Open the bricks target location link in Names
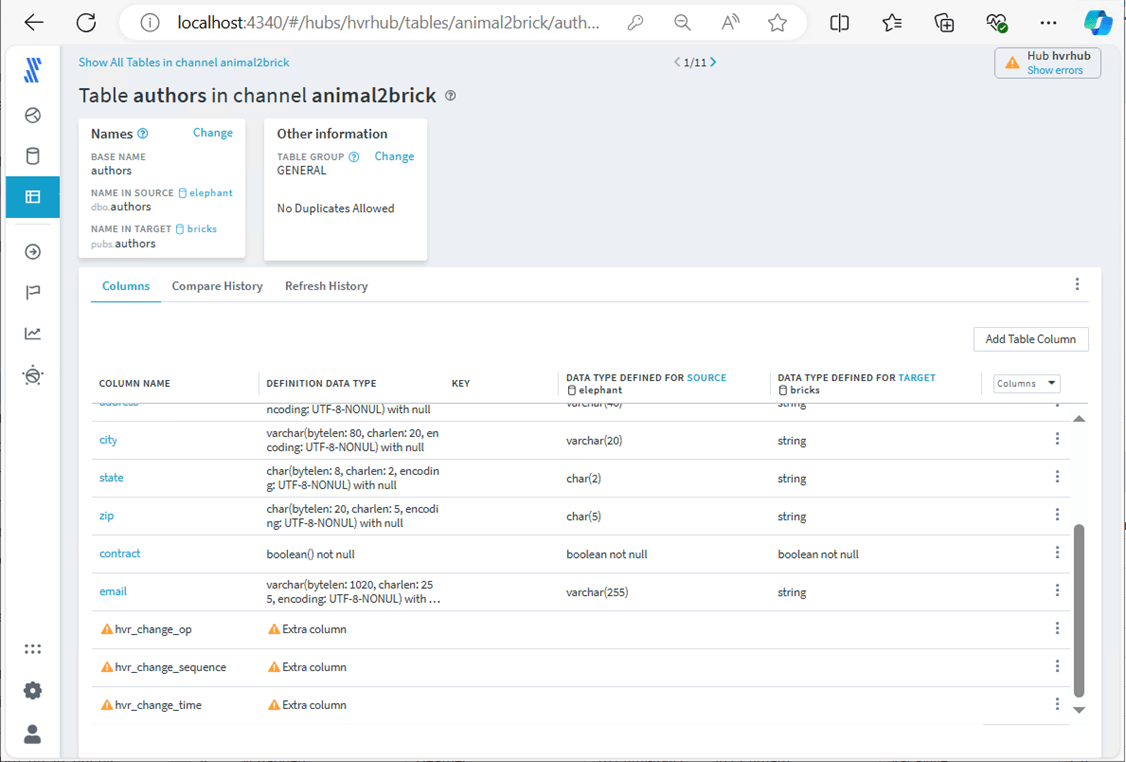Image resolution: width=1126 pixels, height=762 pixels. [196, 229]
